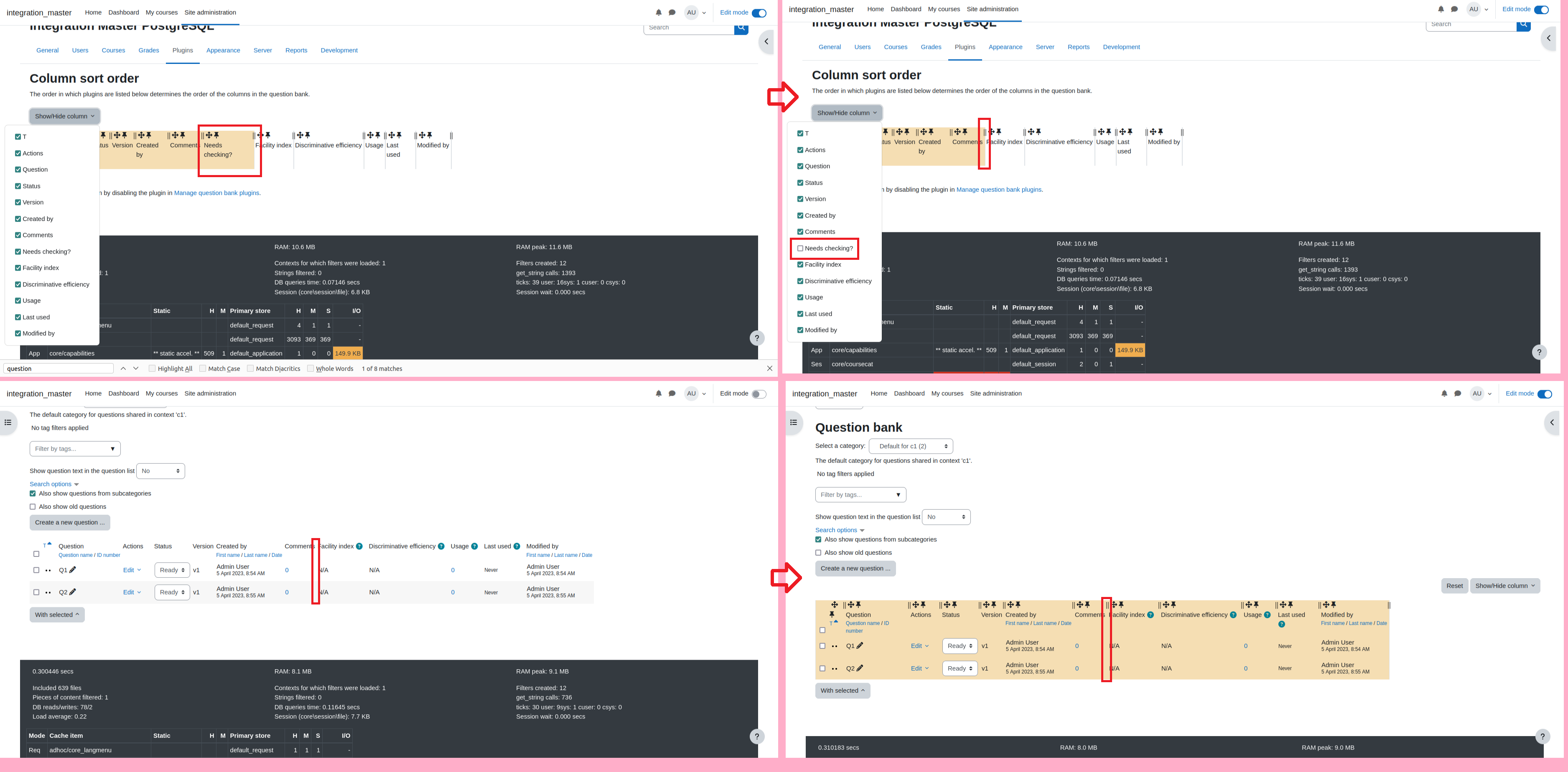Click move icon of Discriminative efficiency column, top-left screenshot

pyautogui.click(x=300, y=135)
